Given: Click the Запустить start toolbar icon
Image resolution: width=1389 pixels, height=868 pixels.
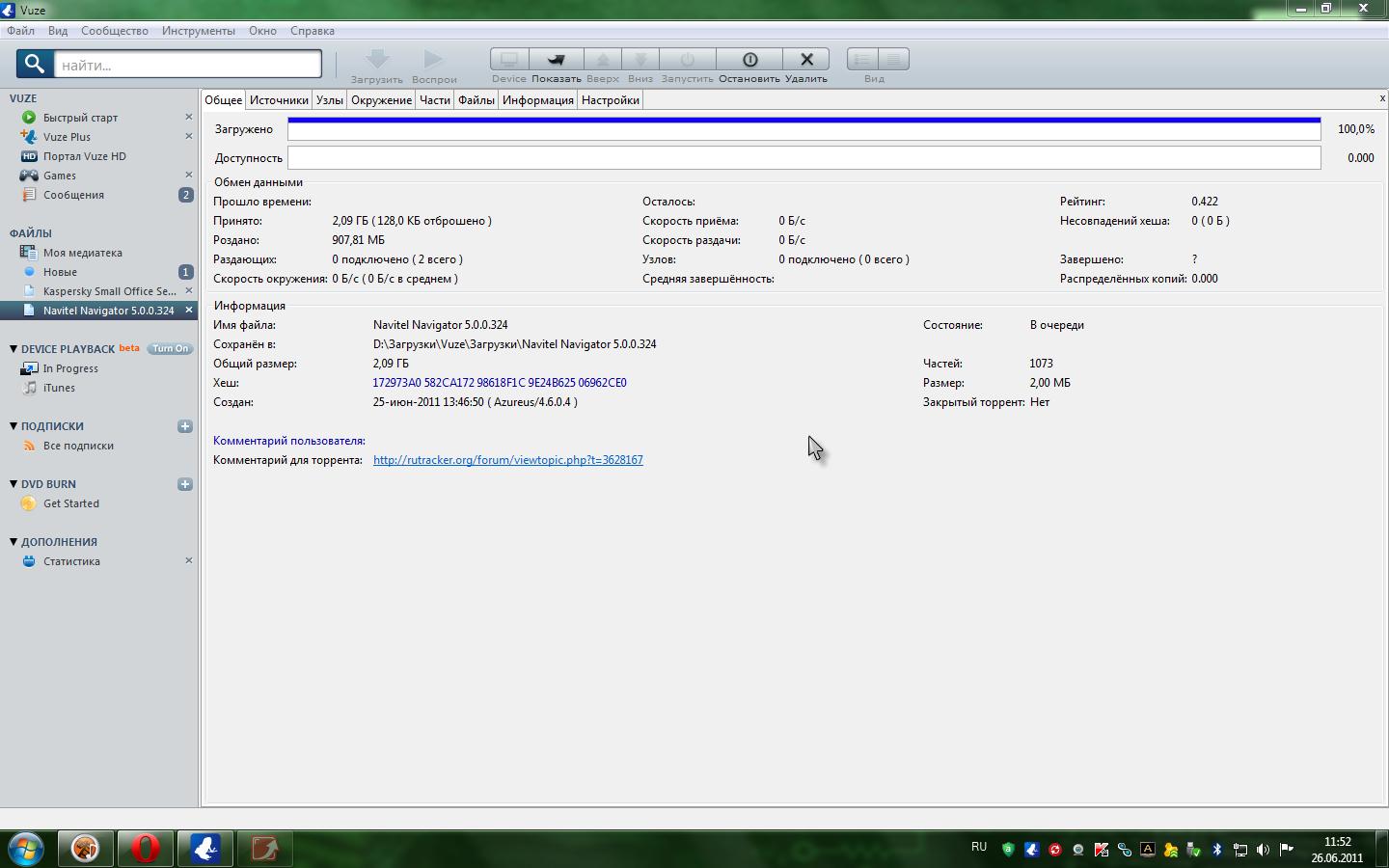Looking at the screenshot, I should coord(687,60).
